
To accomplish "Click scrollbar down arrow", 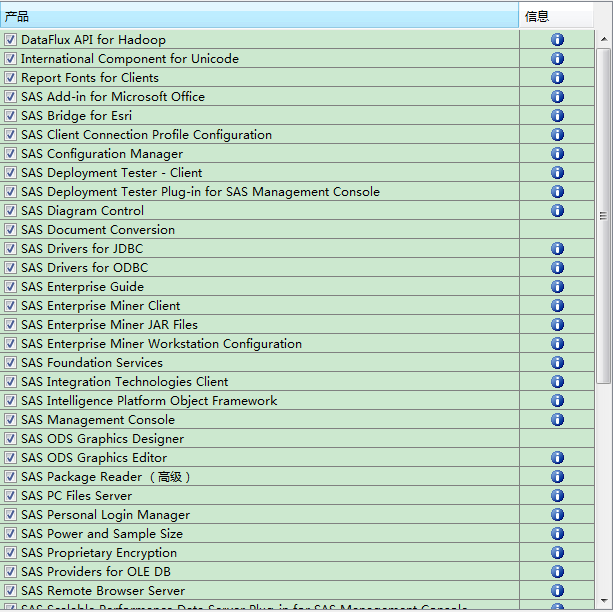I will (604, 601).
